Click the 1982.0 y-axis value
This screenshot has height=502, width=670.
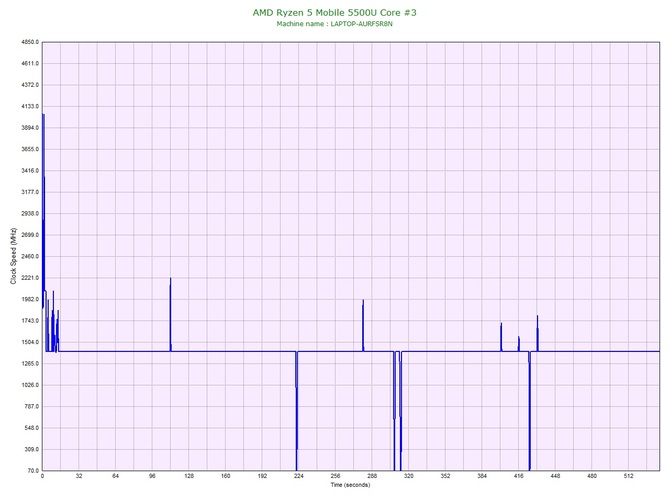(x=29, y=299)
